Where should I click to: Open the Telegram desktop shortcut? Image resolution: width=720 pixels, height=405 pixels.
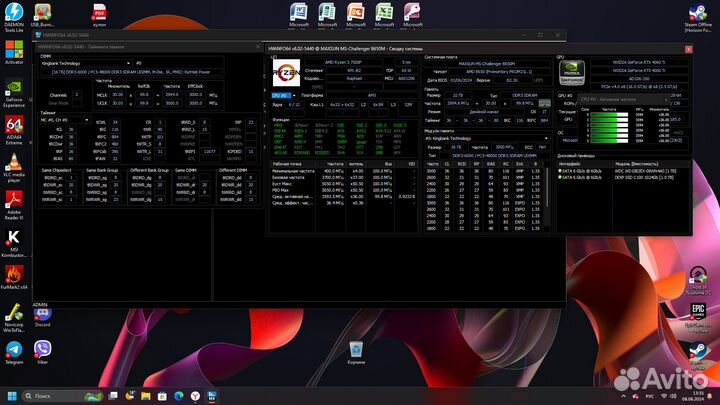pos(14,351)
